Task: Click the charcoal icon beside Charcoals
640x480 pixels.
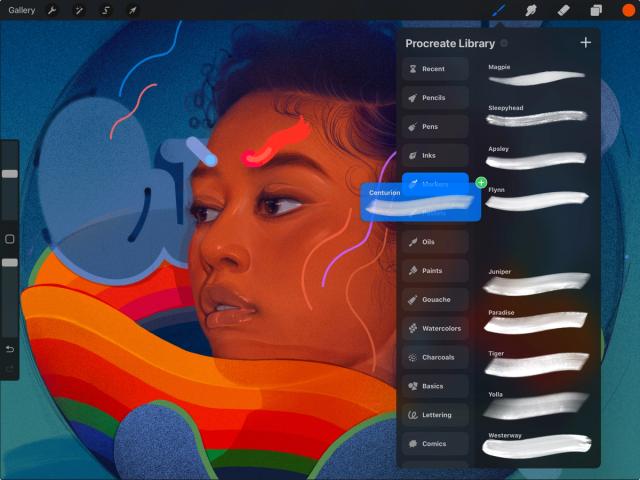Action: 413,358
